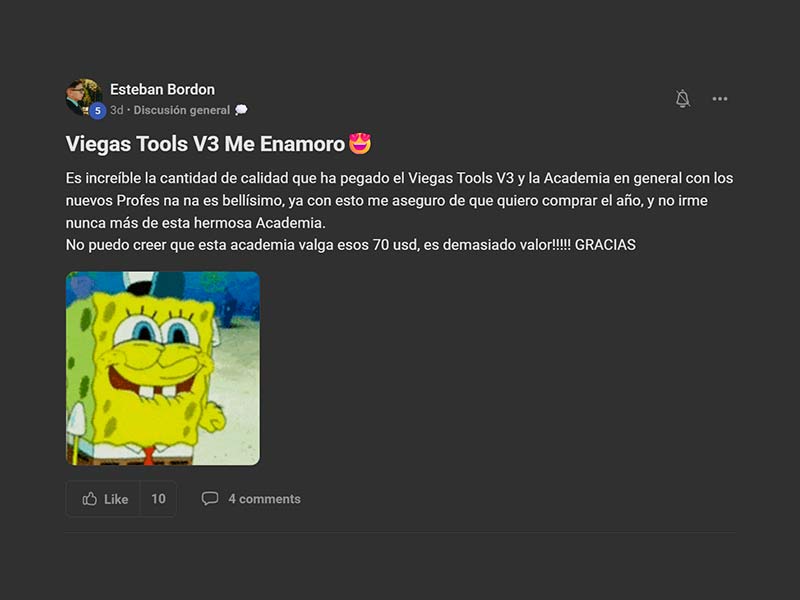Open the post title Viegas Tools V3 Me Enamoro
The height and width of the screenshot is (600, 800).
tap(205, 144)
